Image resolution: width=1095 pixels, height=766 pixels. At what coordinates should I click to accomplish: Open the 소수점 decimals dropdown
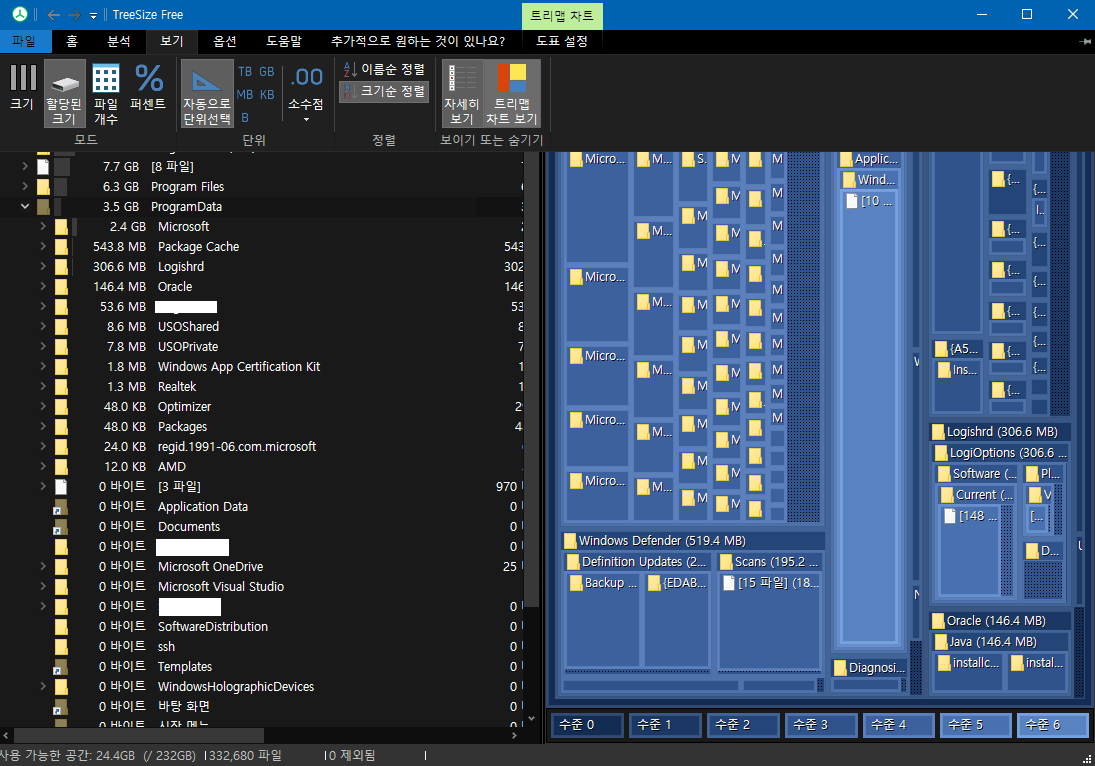coord(306,93)
